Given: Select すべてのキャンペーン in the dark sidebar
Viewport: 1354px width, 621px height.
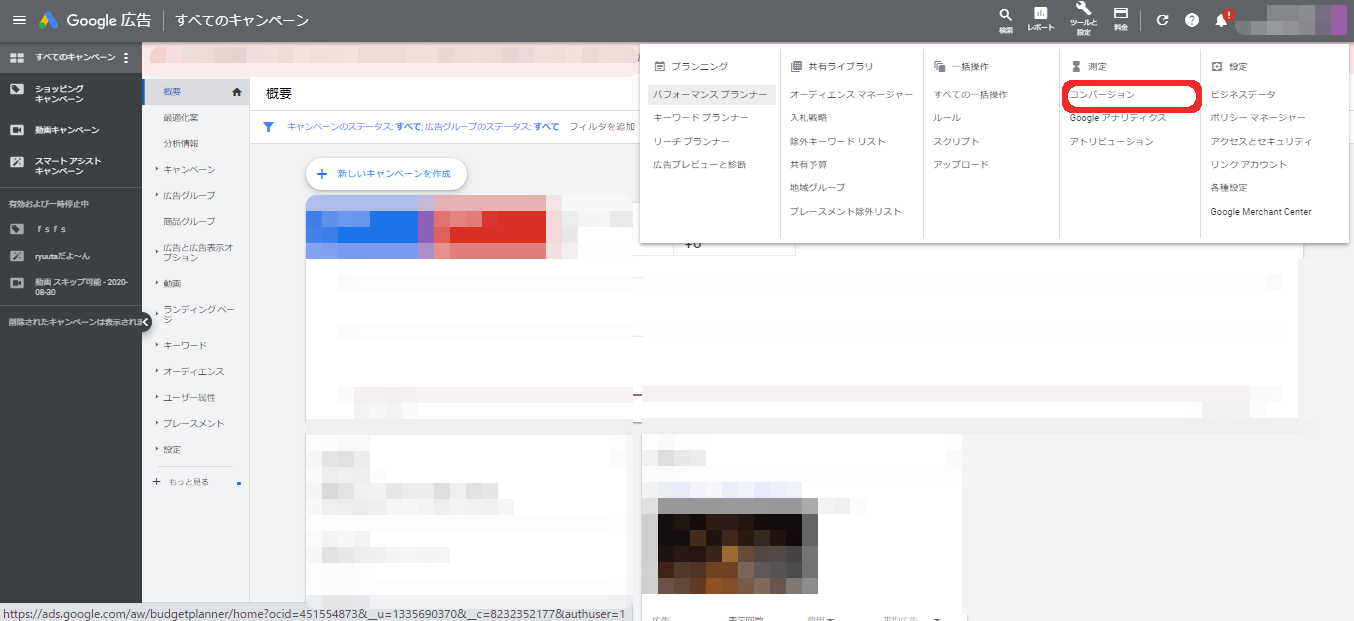Looking at the screenshot, I should (75, 58).
